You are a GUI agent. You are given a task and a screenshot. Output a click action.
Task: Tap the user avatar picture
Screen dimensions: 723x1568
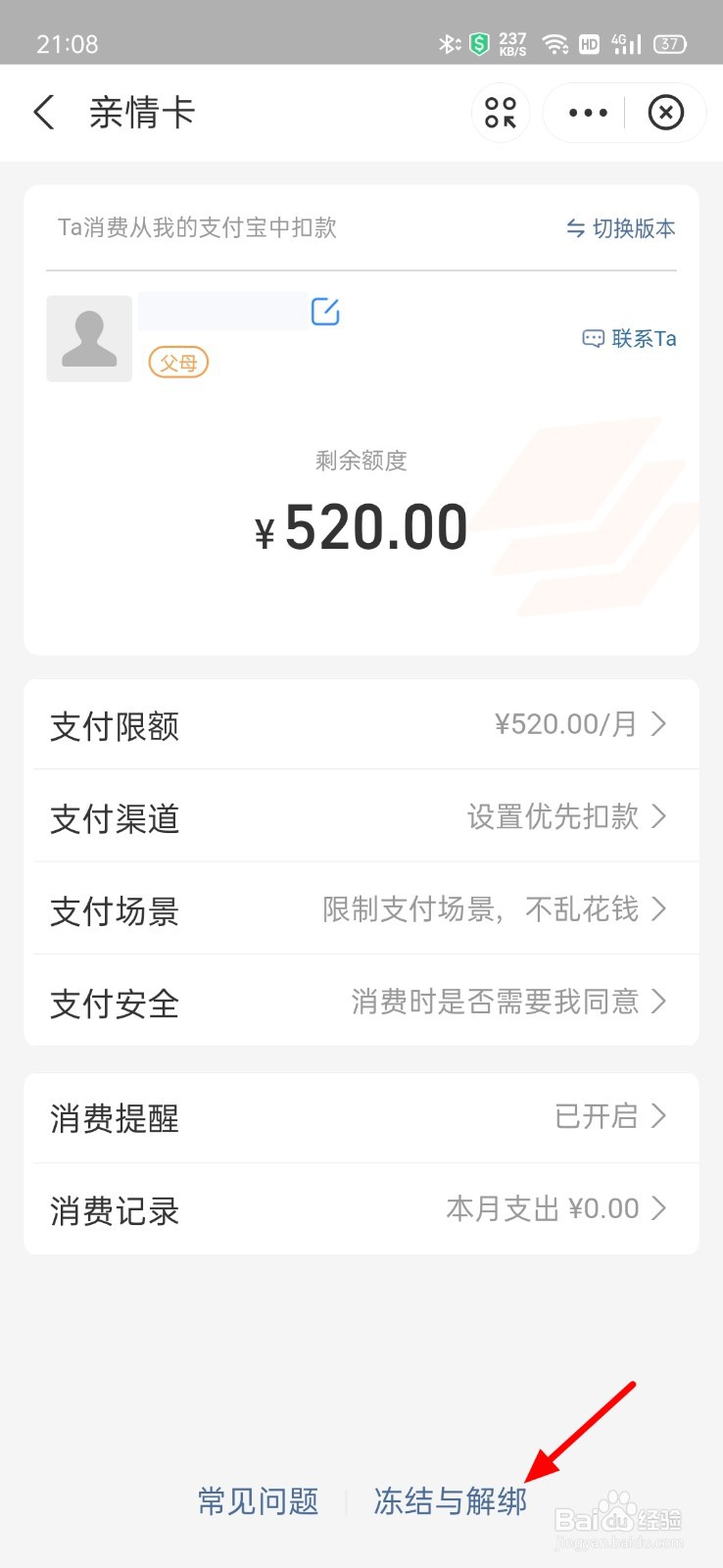[x=89, y=338]
